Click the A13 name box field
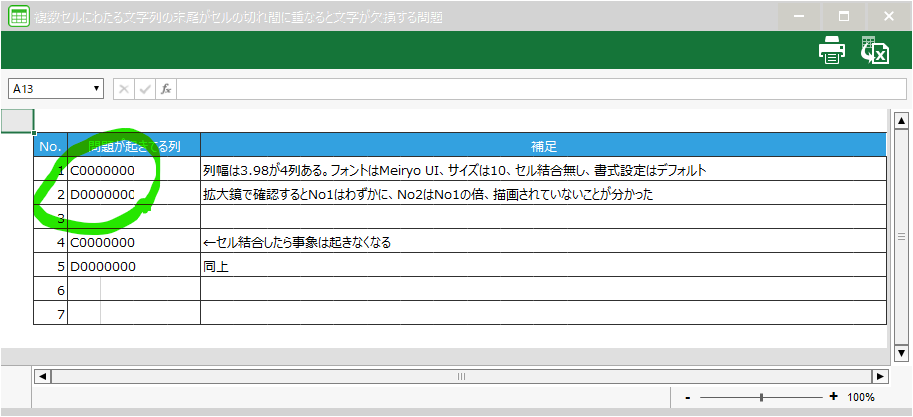 pyautogui.click(x=50, y=89)
